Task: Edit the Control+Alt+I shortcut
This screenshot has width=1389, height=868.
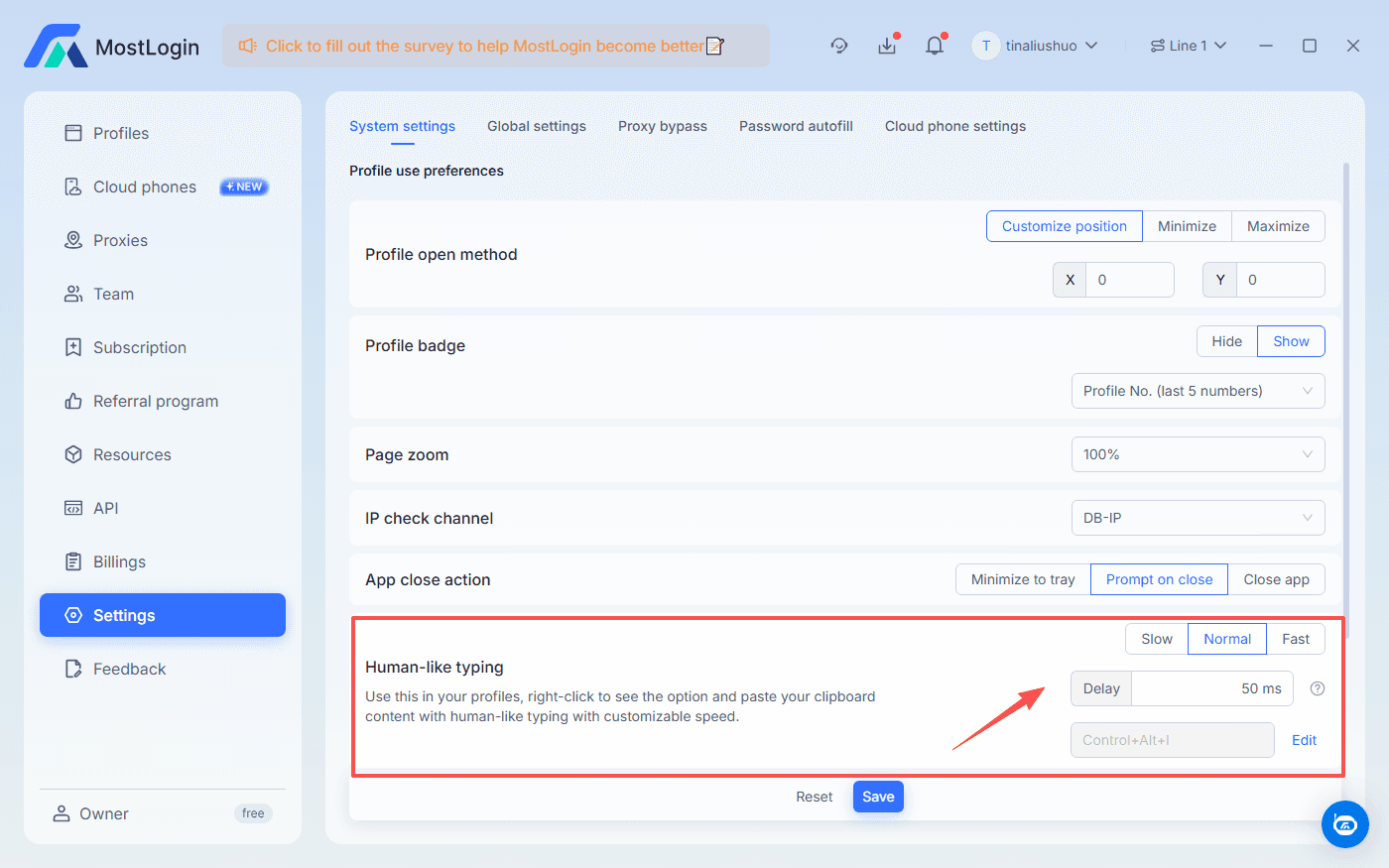Action: pyautogui.click(x=1304, y=739)
